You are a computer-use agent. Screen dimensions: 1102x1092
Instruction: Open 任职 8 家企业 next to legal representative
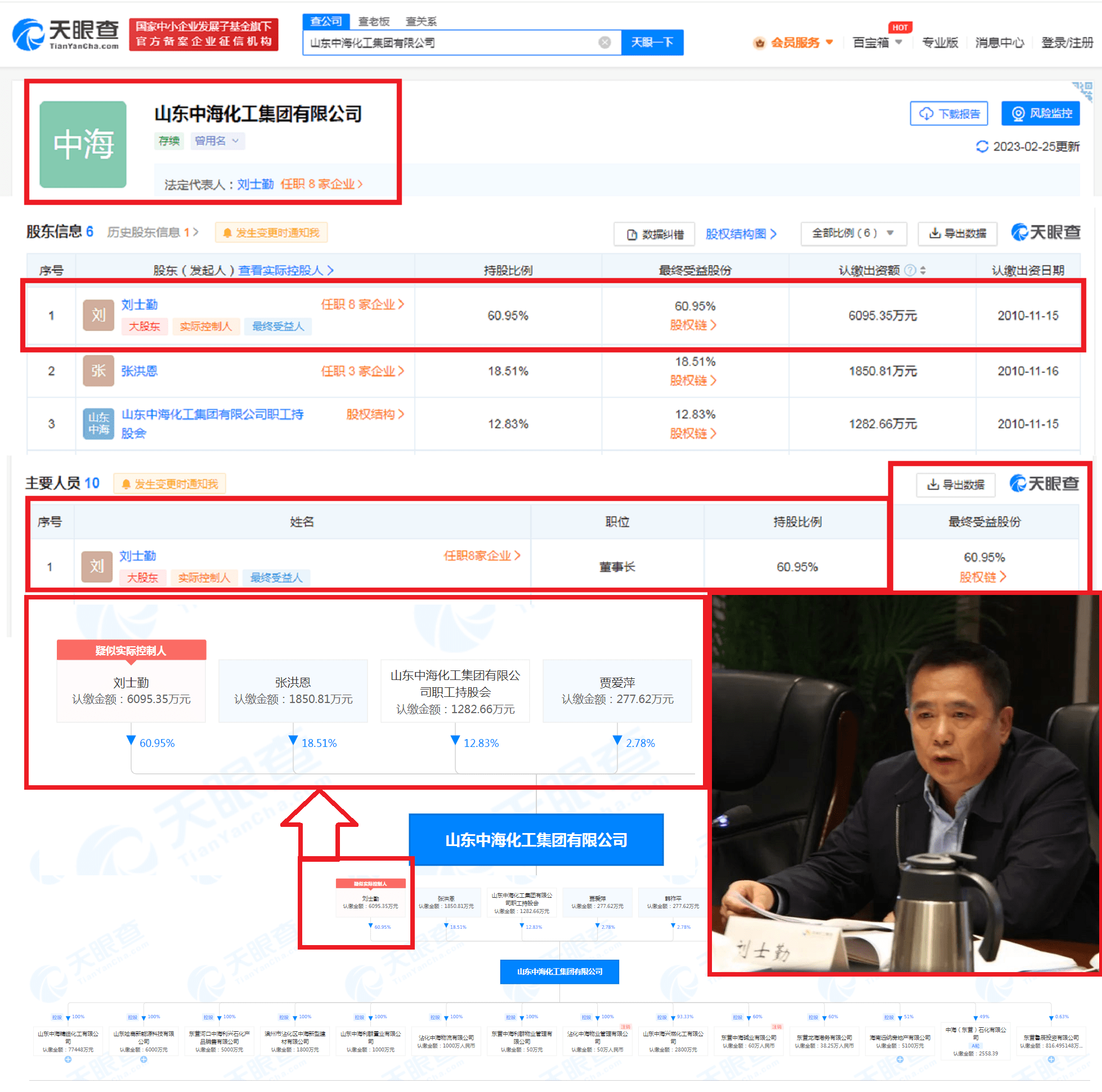[321, 184]
